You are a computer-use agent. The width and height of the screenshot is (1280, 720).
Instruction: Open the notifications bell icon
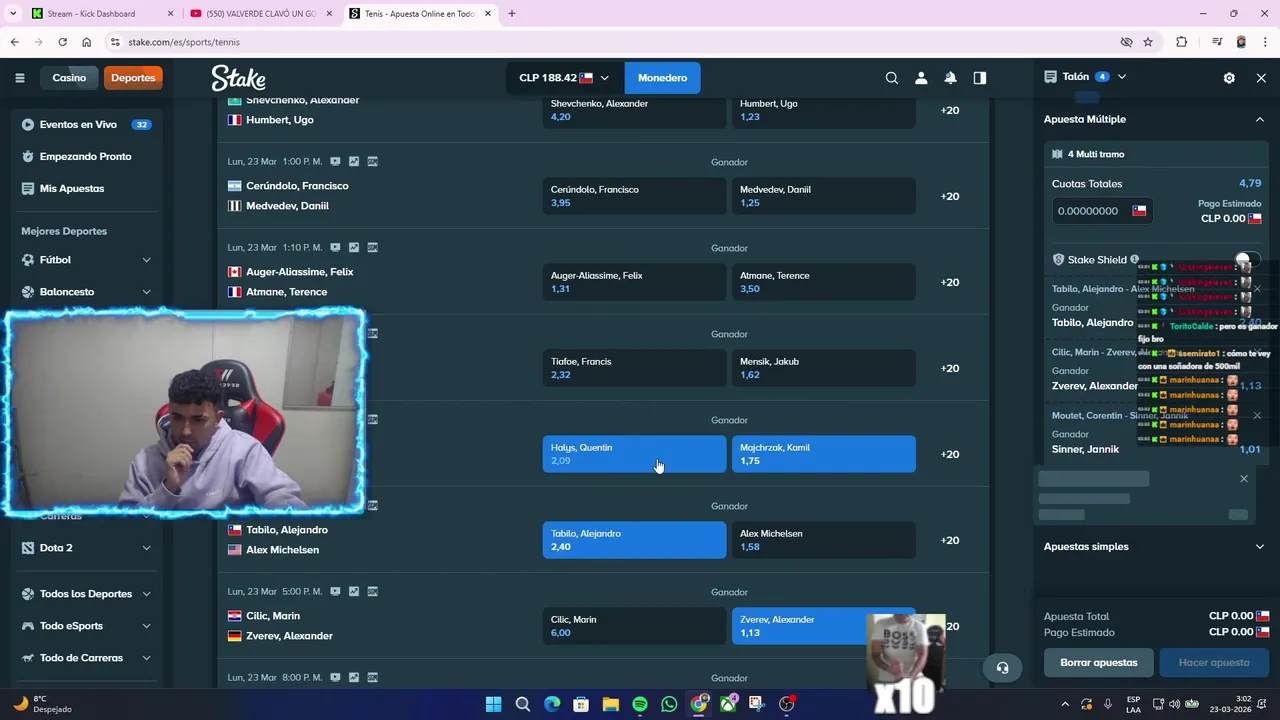[x=951, y=78]
